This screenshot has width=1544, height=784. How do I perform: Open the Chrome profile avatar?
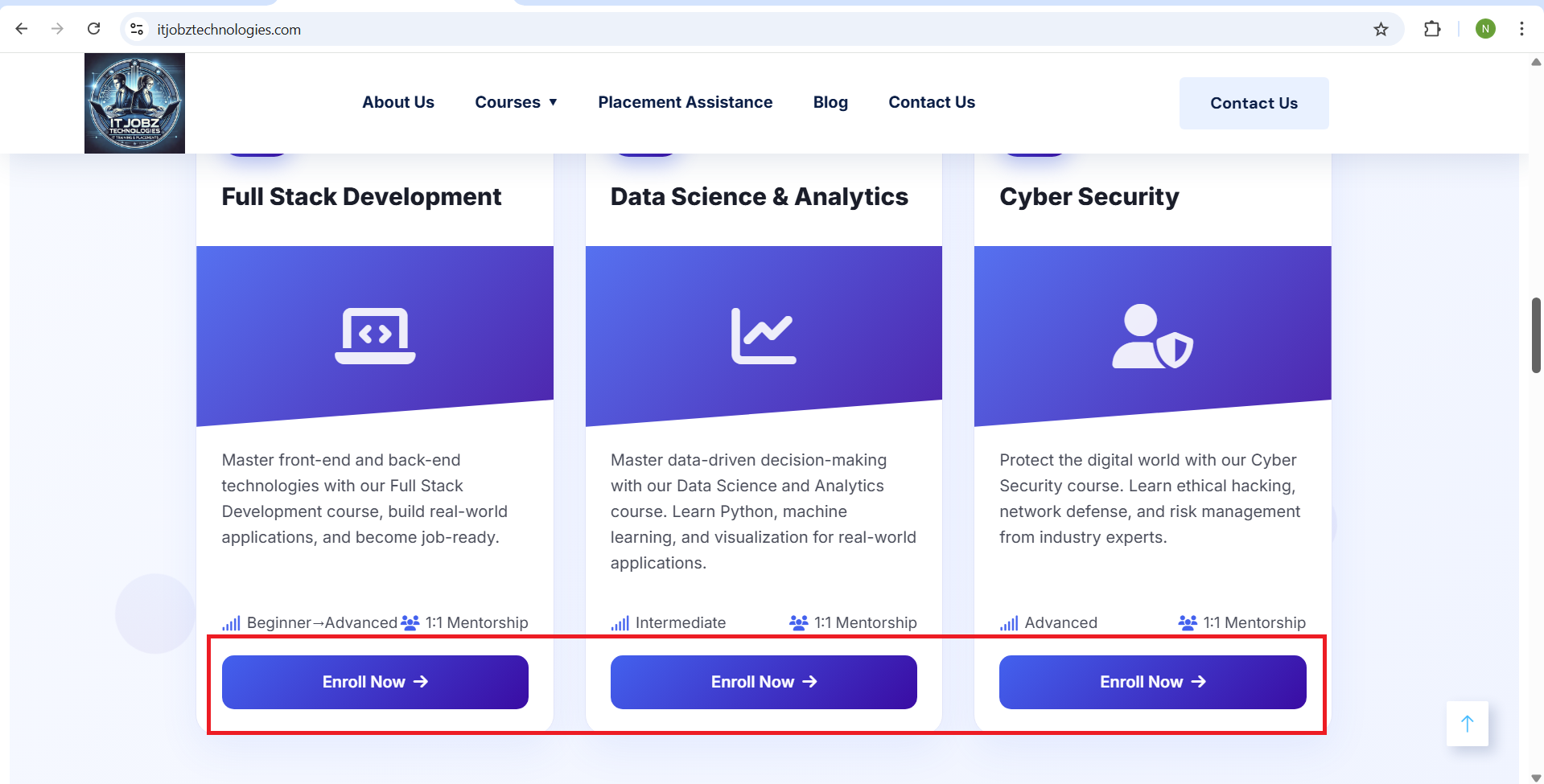(x=1485, y=30)
